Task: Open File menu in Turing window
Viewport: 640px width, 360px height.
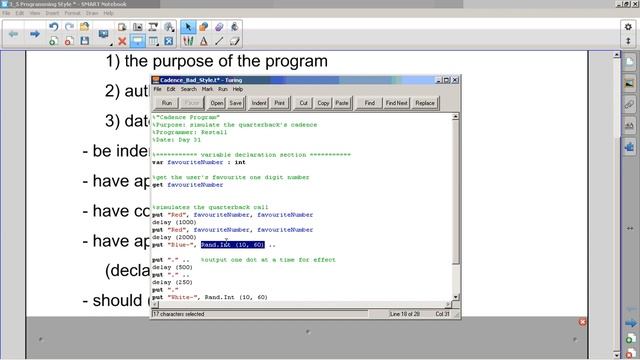Action: click(x=157, y=89)
